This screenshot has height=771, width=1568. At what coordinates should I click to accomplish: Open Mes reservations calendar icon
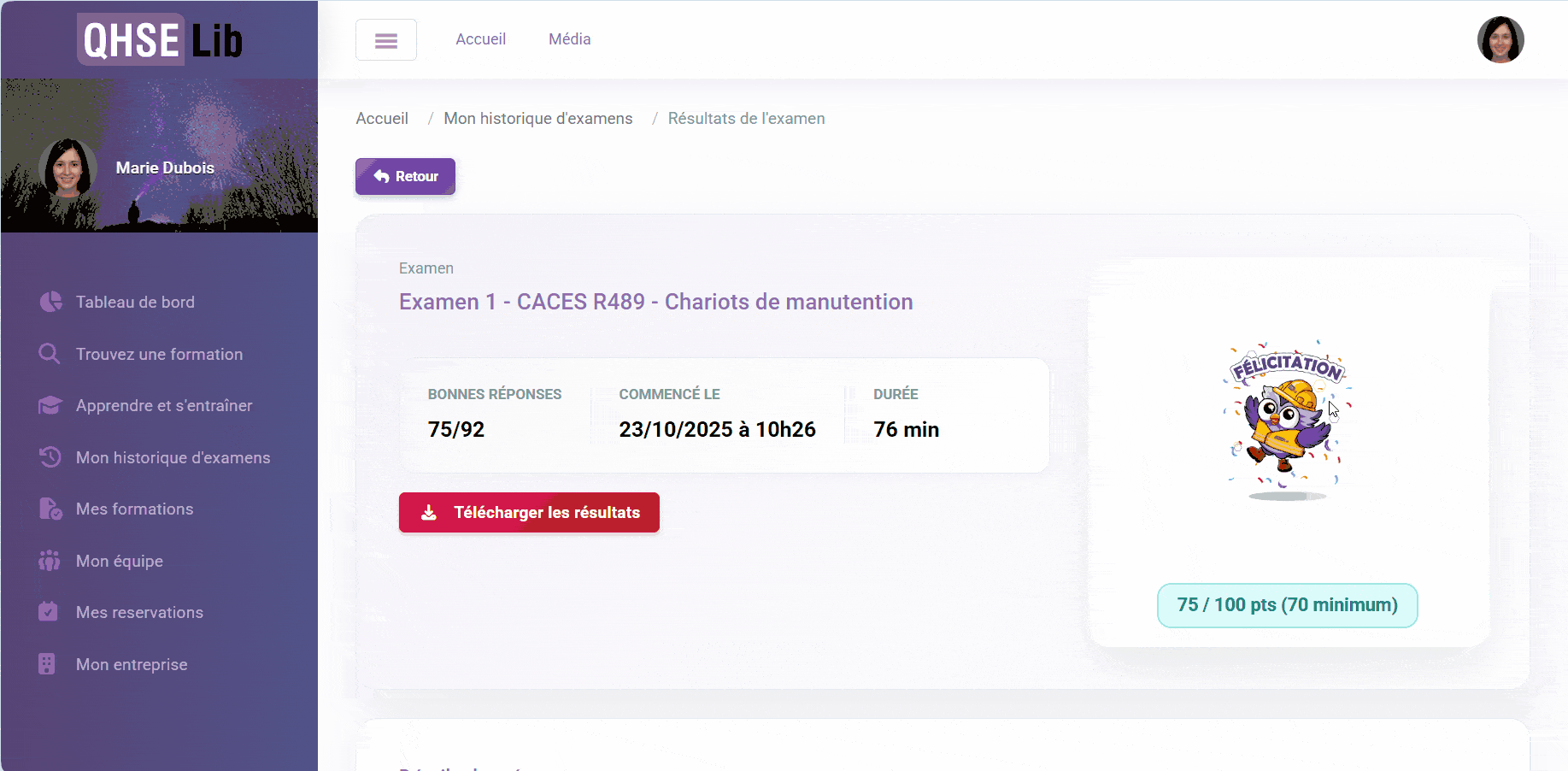(50, 612)
